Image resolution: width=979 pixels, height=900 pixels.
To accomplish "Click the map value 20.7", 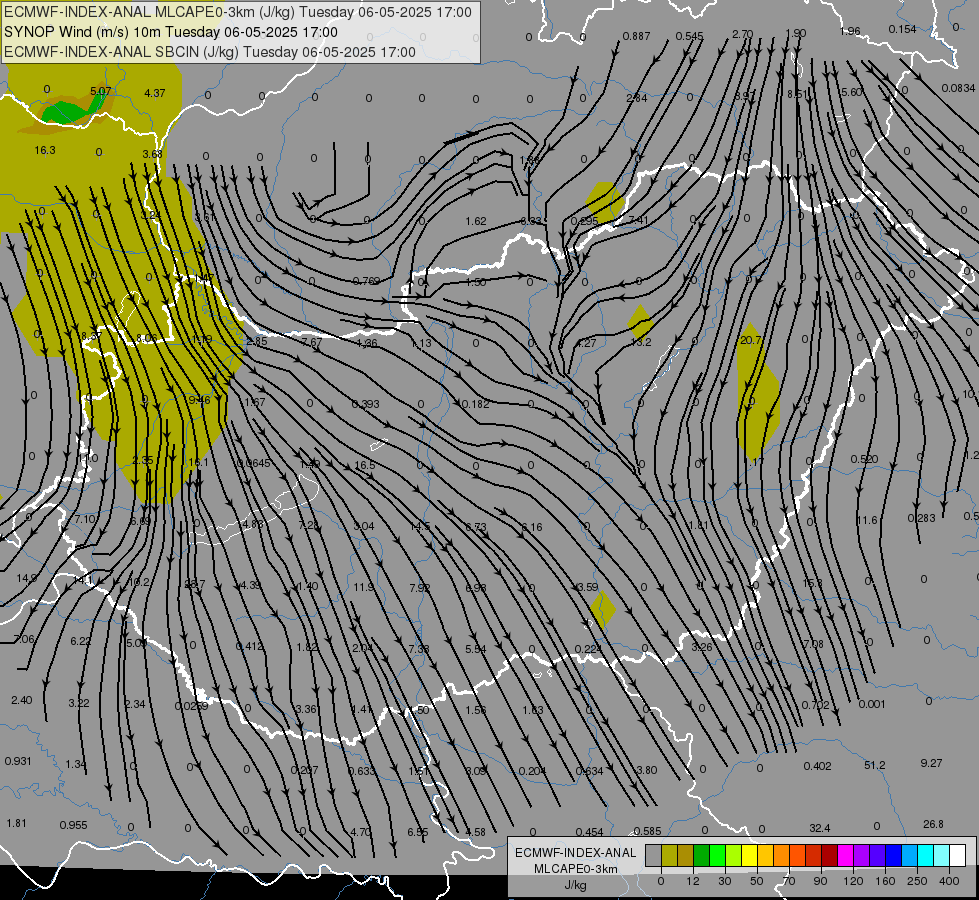I will click(750, 340).
